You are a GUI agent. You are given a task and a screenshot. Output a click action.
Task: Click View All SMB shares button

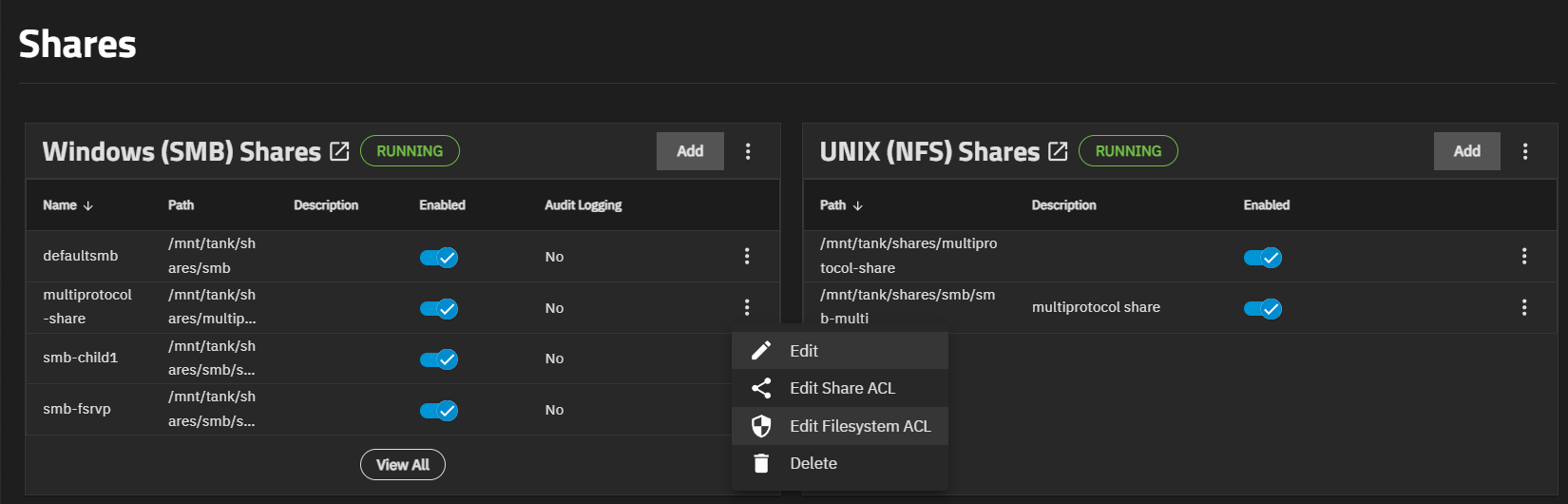pyautogui.click(x=403, y=465)
